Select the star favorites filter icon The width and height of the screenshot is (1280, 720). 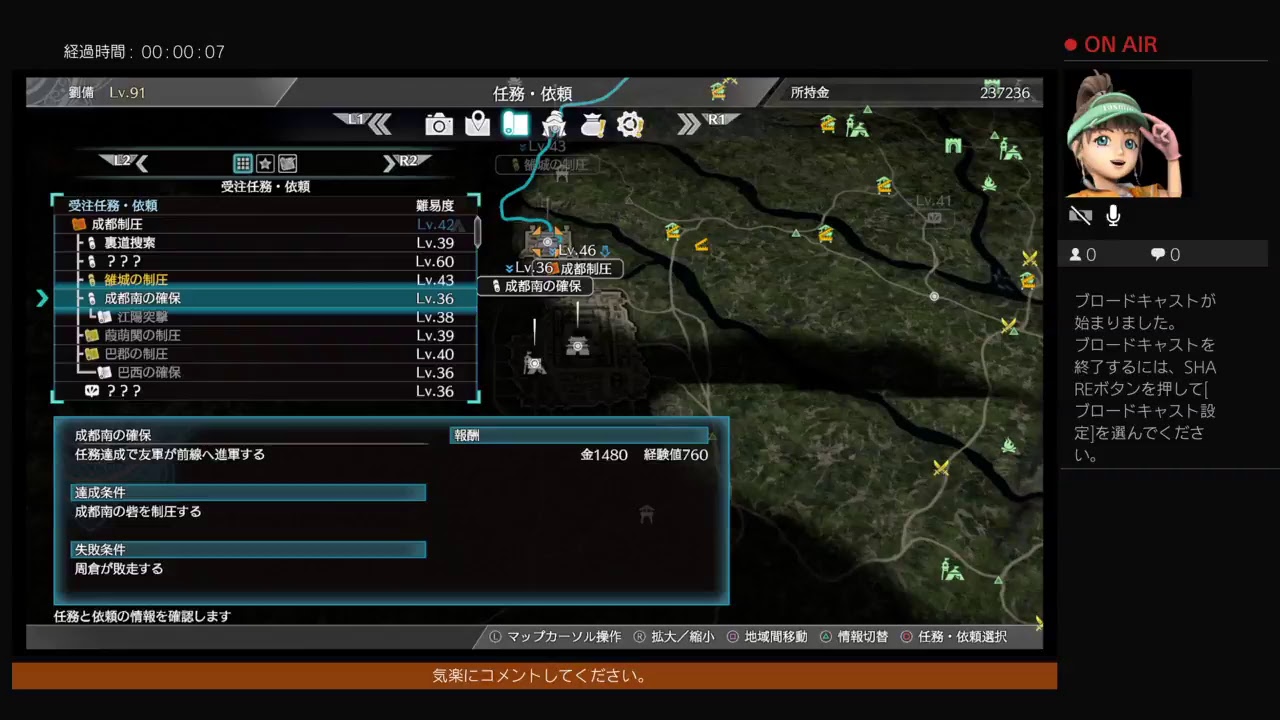pos(265,163)
